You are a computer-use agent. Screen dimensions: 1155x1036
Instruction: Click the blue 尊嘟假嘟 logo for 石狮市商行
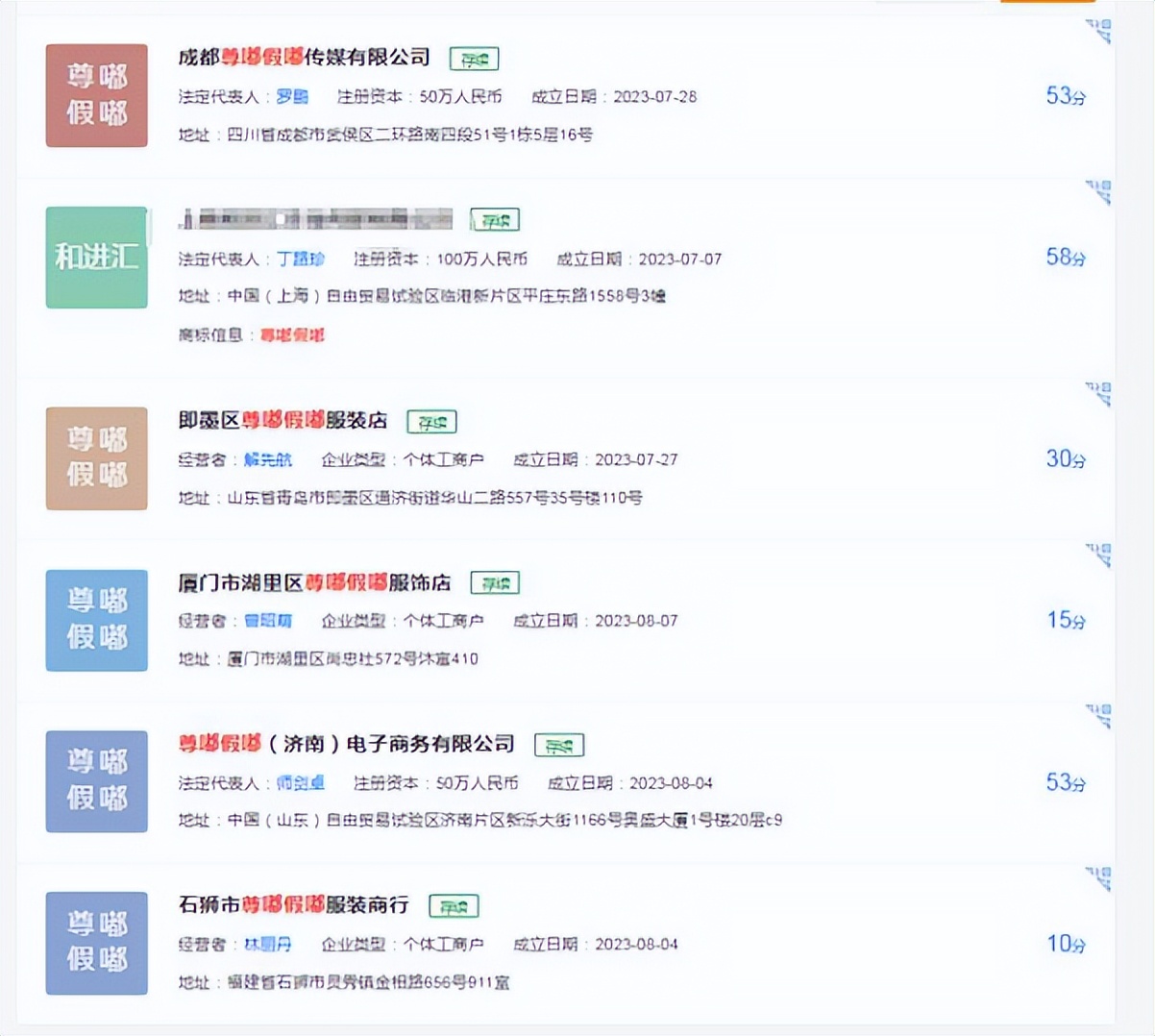click(x=96, y=943)
